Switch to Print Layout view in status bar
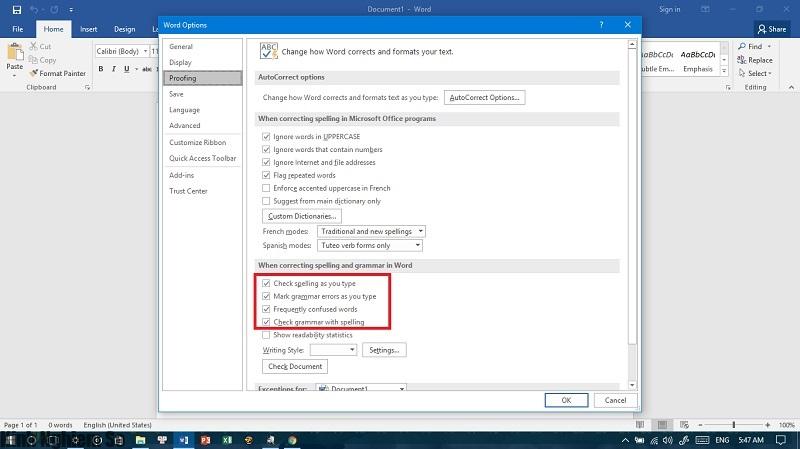 point(662,425)
